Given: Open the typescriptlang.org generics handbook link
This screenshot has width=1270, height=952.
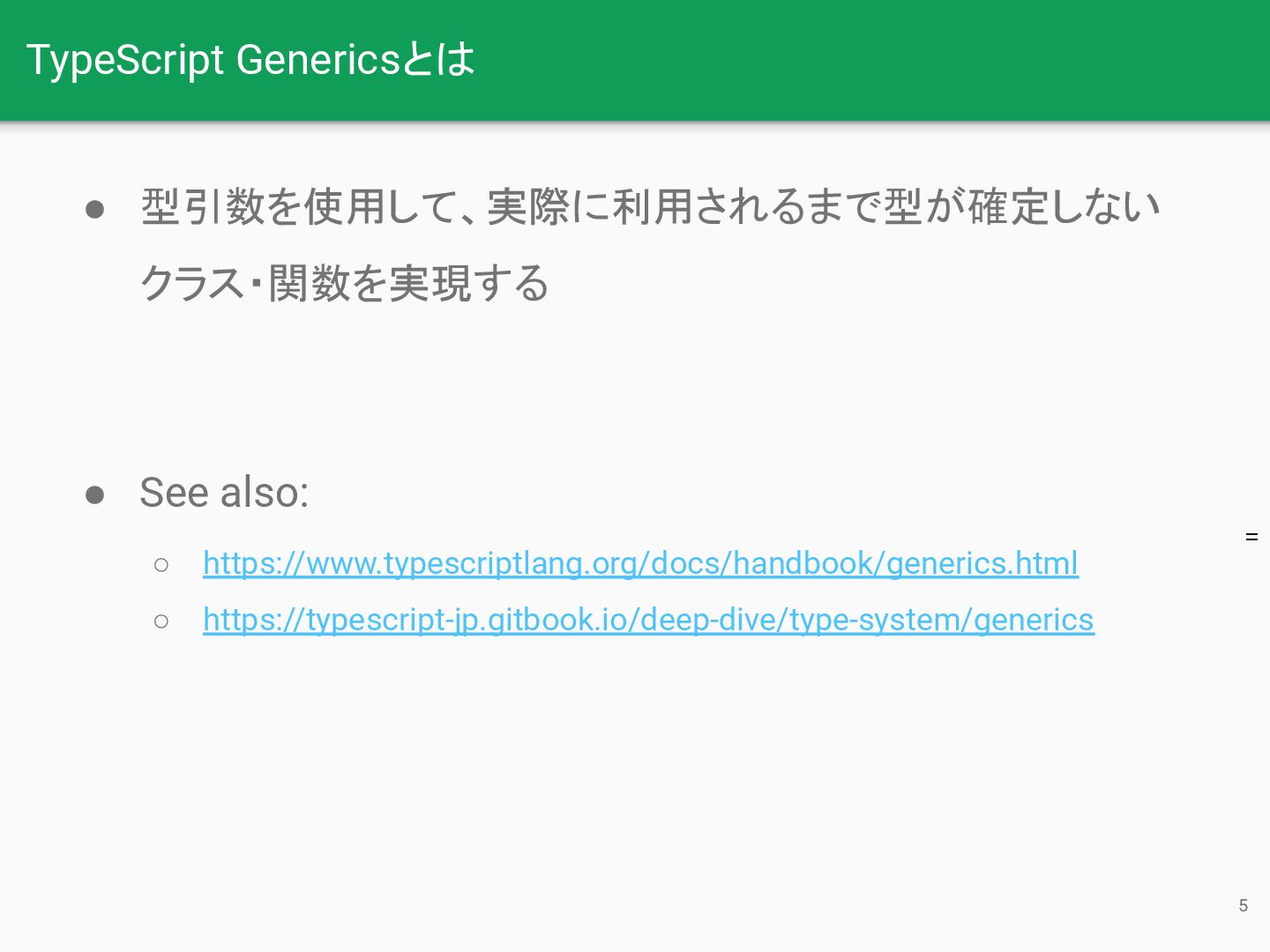Looking at the screenshot, I should coord(640,563).
